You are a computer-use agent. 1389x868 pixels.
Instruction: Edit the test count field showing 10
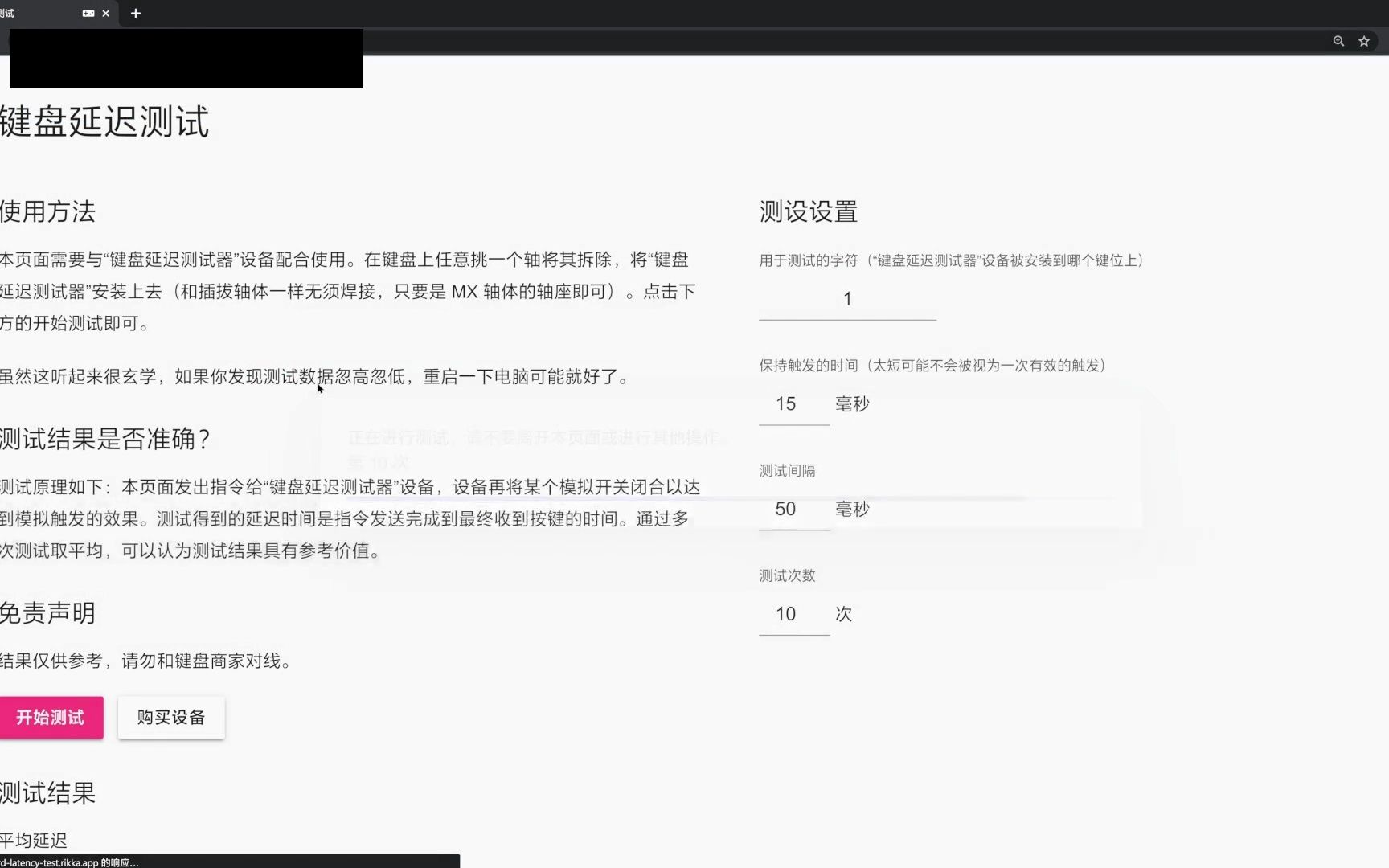tap(793, 615)
